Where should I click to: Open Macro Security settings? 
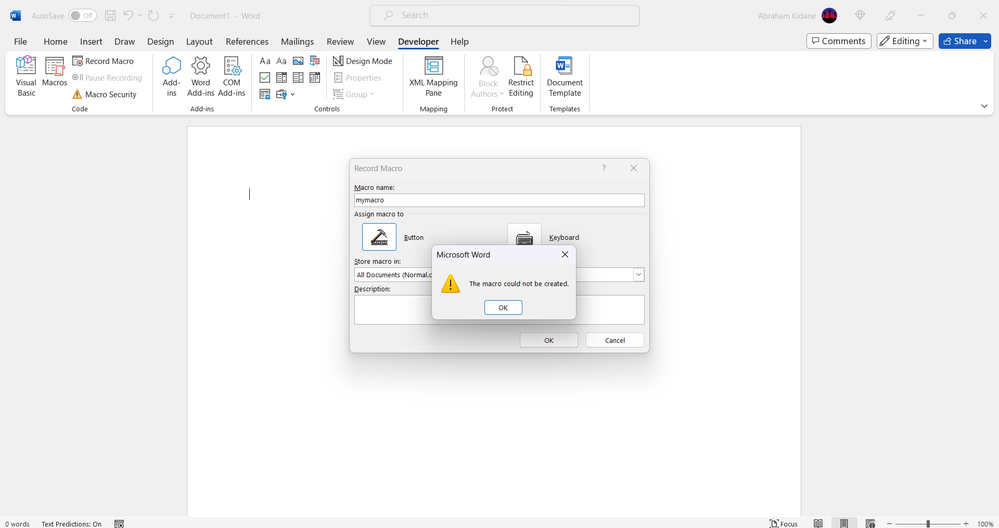tap(104, 94)
